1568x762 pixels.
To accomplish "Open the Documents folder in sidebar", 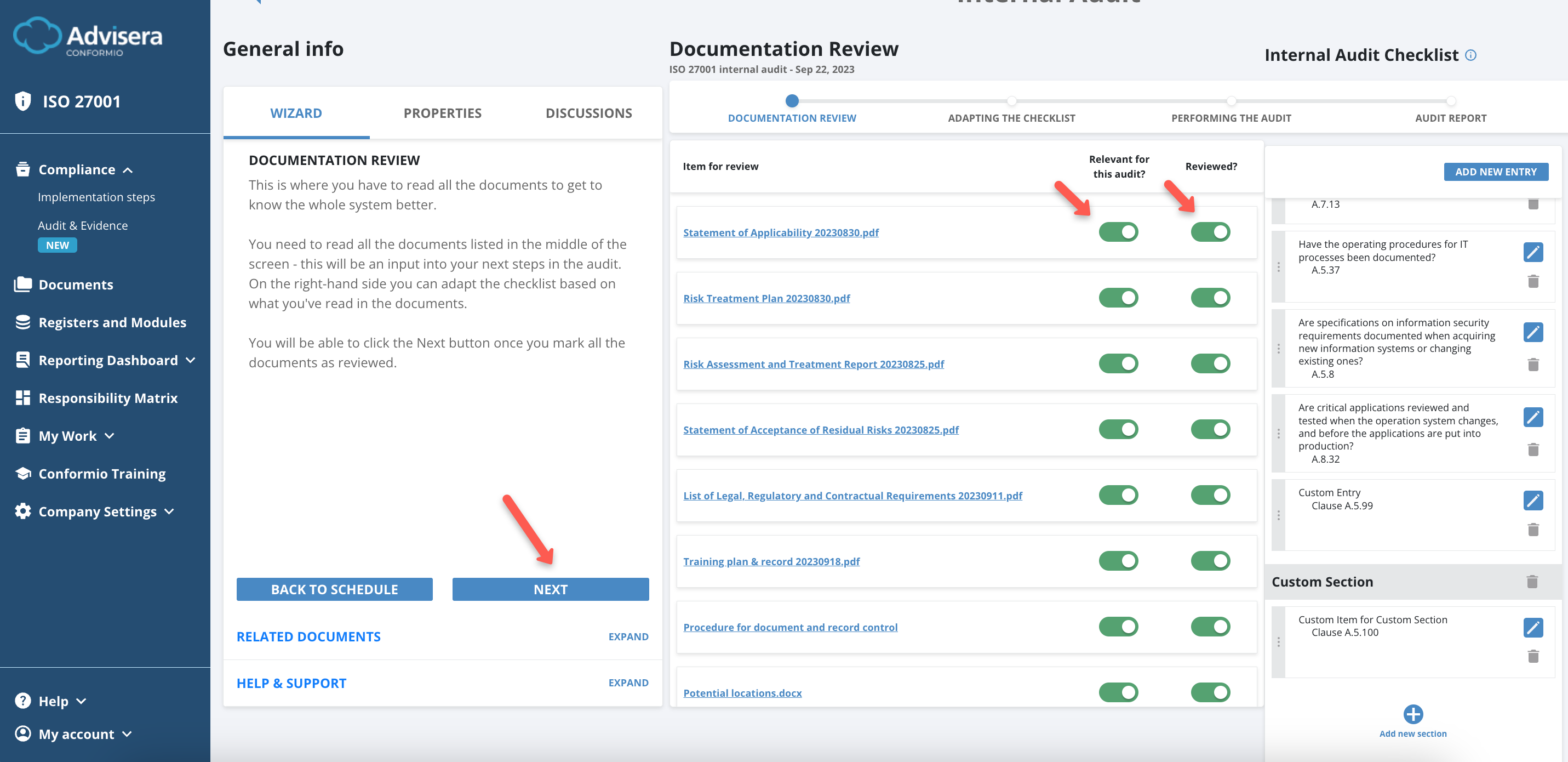I will [x=23, y=285].
